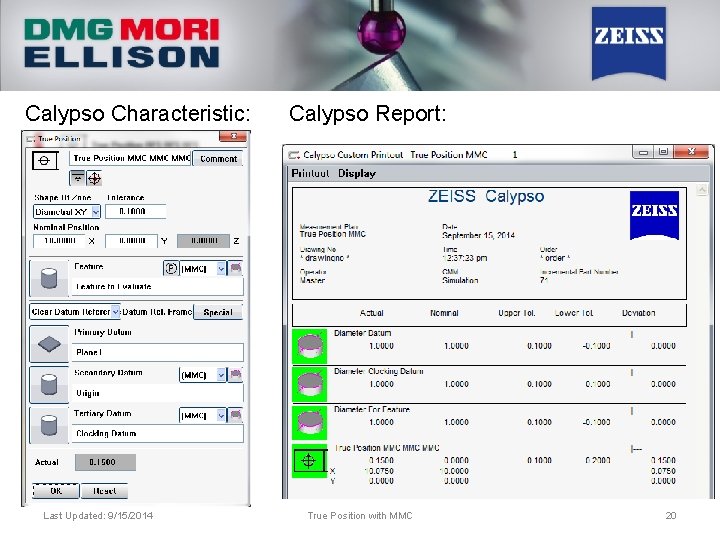
Task: Click the Deviation column header
Action: point(638,313)
